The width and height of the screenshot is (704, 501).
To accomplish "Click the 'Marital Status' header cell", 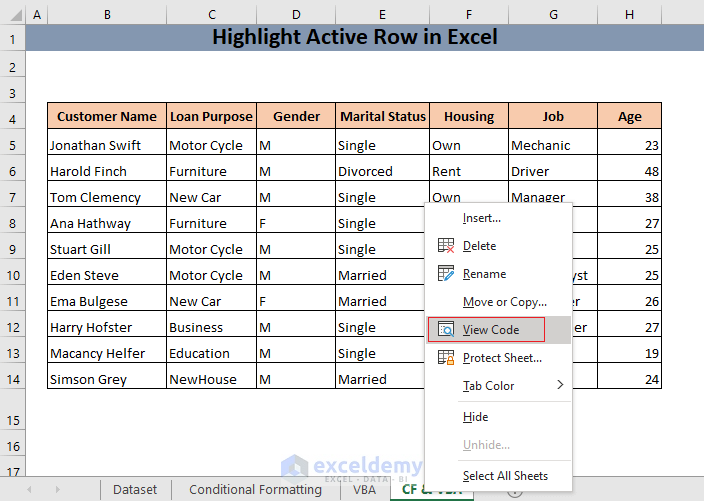I will (x=383, y=116).
